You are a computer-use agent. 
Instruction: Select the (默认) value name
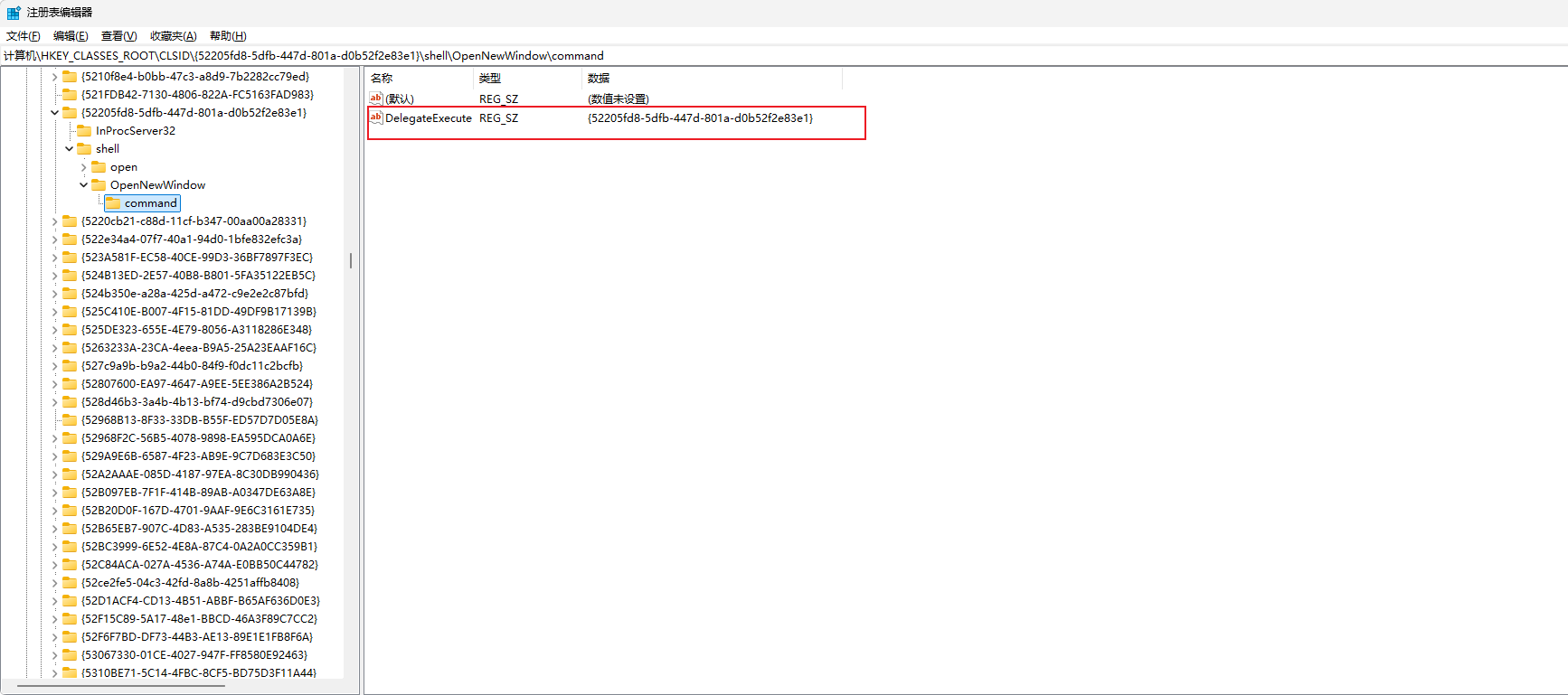[400, 99]
